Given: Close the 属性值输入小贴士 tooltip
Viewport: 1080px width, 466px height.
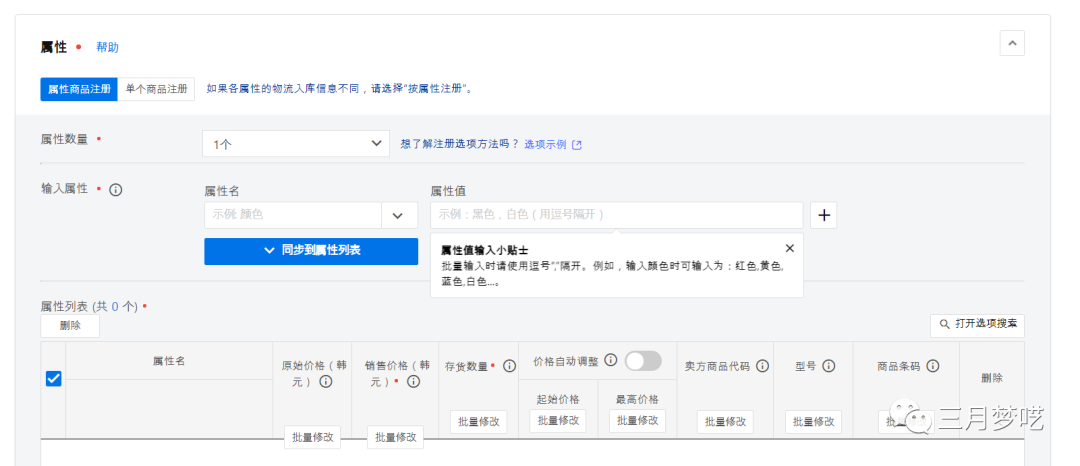Looking at the screenshot, I should (789, 248).
